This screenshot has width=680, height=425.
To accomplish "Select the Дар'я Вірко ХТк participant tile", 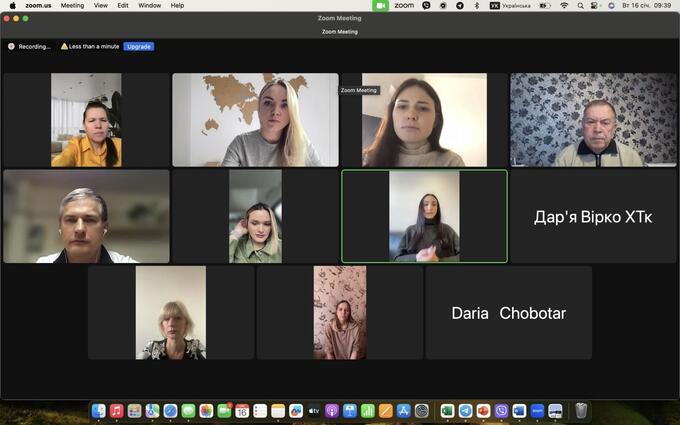I will tap(593, 216).
